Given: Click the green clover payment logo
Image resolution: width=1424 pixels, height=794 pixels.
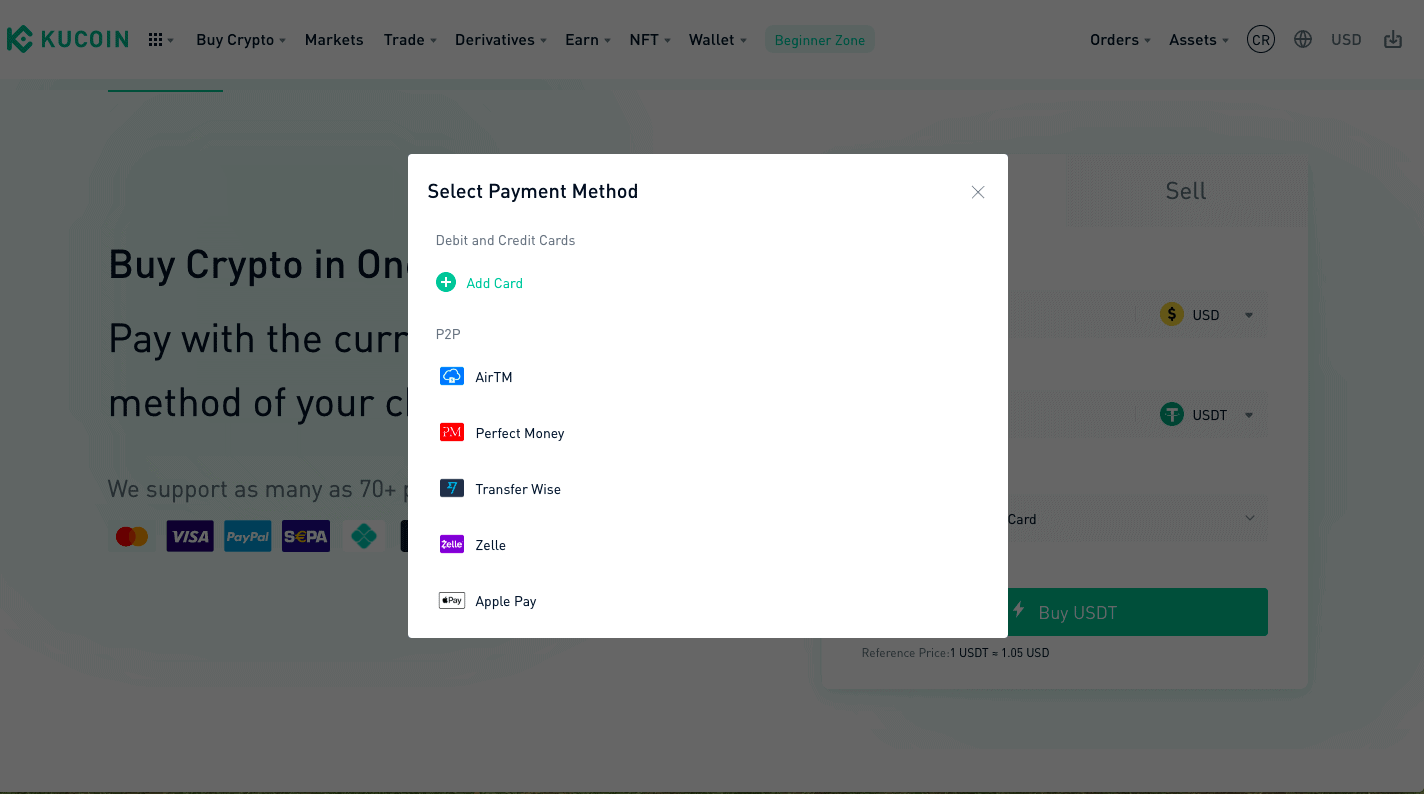Looking at the screenshot, I should point(364,537).
